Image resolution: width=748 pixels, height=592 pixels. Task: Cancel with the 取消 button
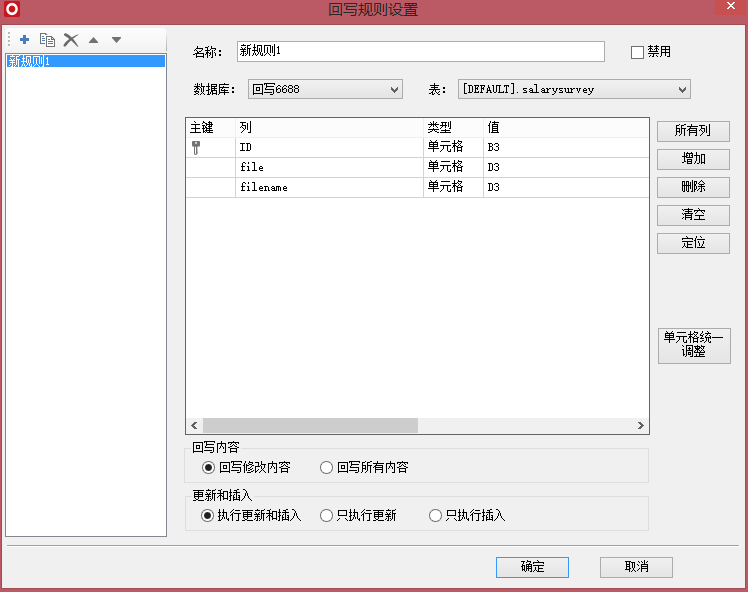[636, 567]
